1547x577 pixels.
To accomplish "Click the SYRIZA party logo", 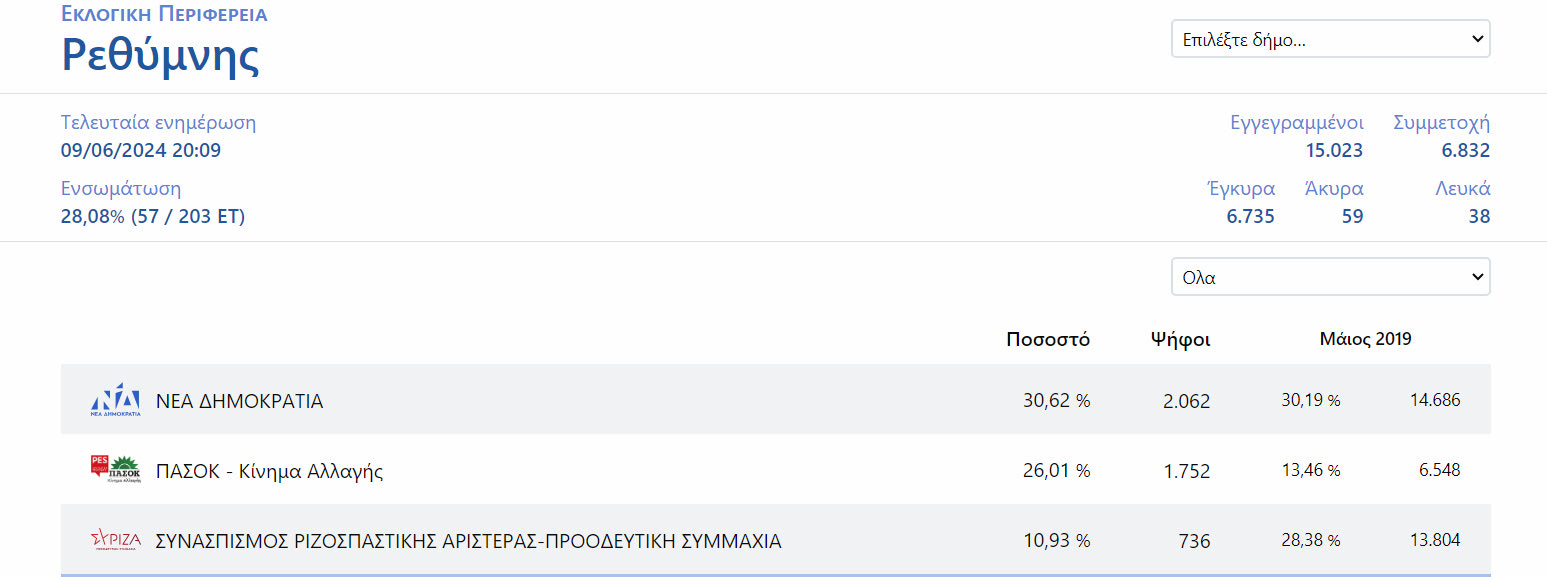I will coord(114,541).
